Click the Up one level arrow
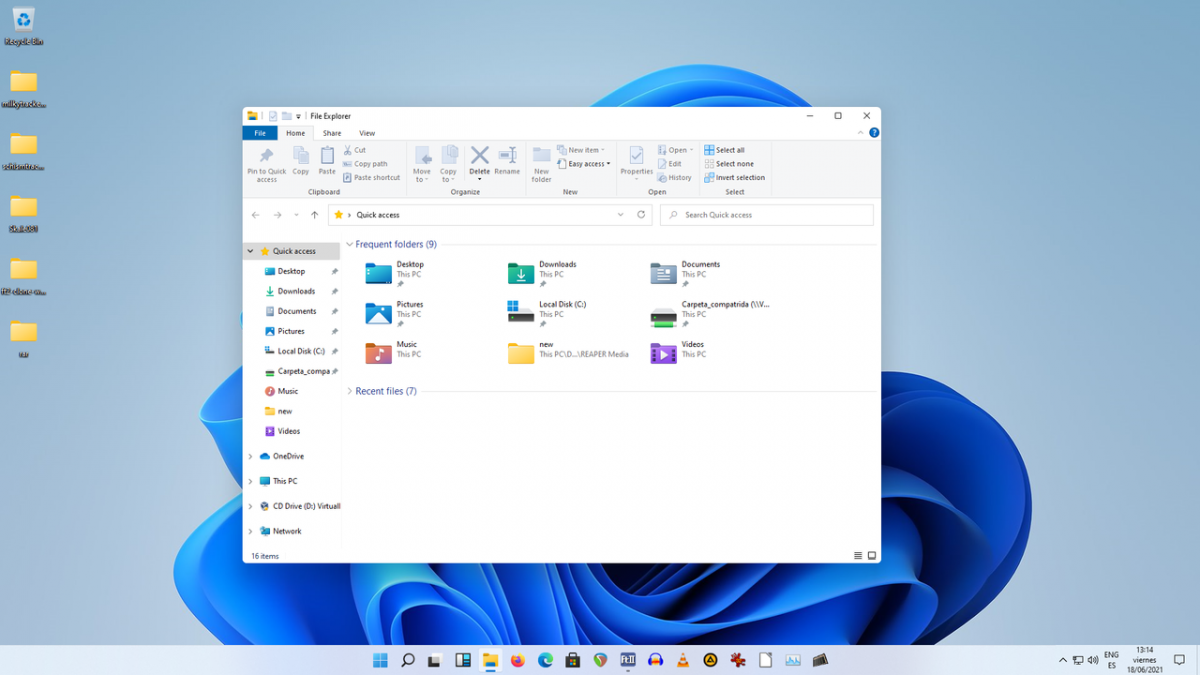Screen dimensions: 1200x675 pos(314,215)
